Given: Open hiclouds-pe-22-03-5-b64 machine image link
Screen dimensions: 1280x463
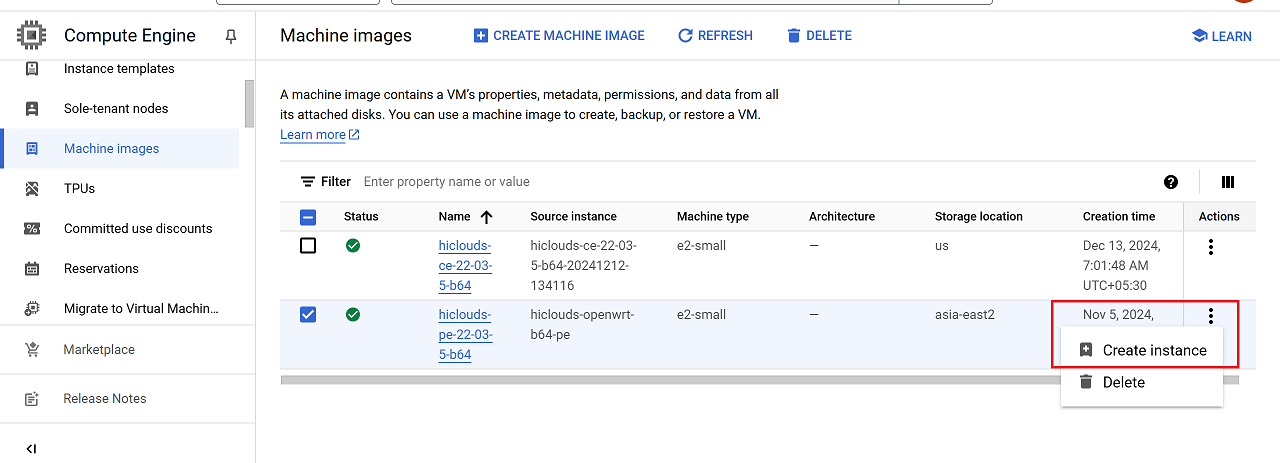Looking at the screenshot, I should (465, 334).
